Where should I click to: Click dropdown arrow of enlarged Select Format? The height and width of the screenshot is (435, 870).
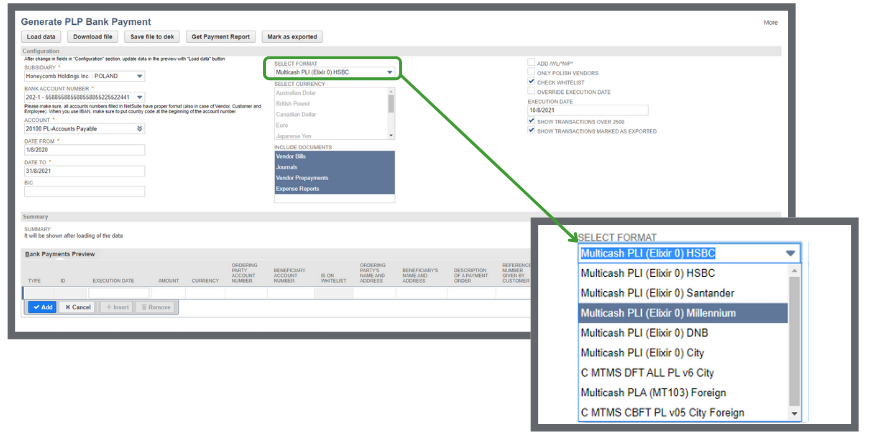791,254
